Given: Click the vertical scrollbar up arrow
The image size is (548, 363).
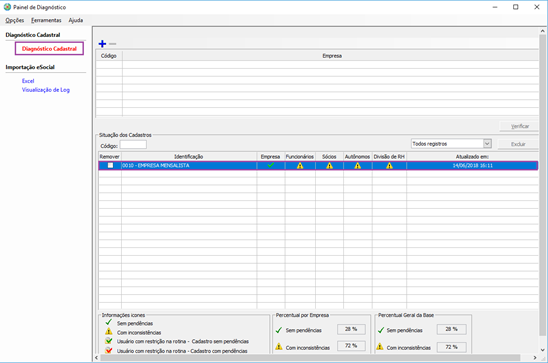Looking at the screenshot, I should (x=542, y=31).
